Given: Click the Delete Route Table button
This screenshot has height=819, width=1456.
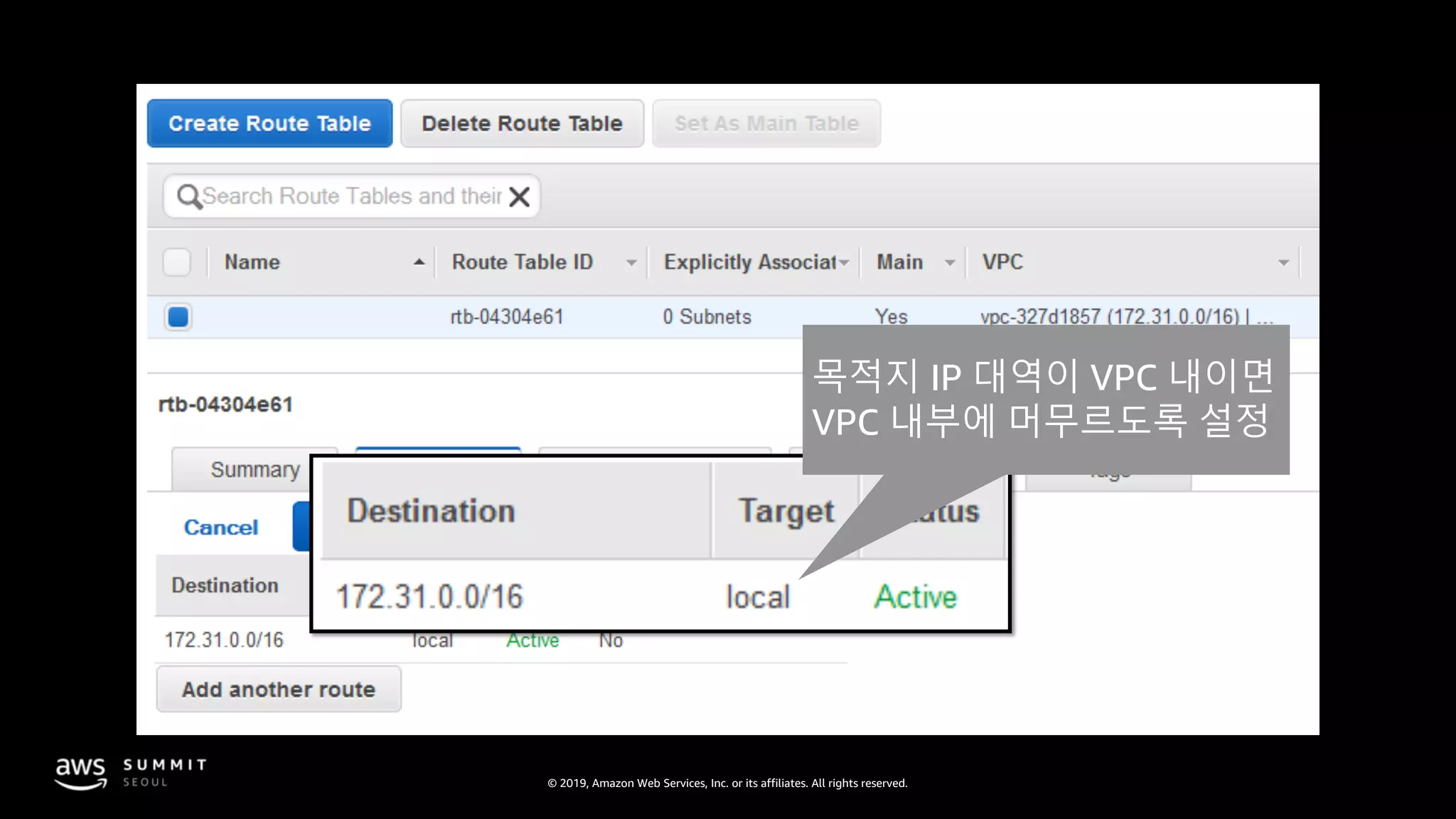Looking at the screenshot, I should coord(522,124).
